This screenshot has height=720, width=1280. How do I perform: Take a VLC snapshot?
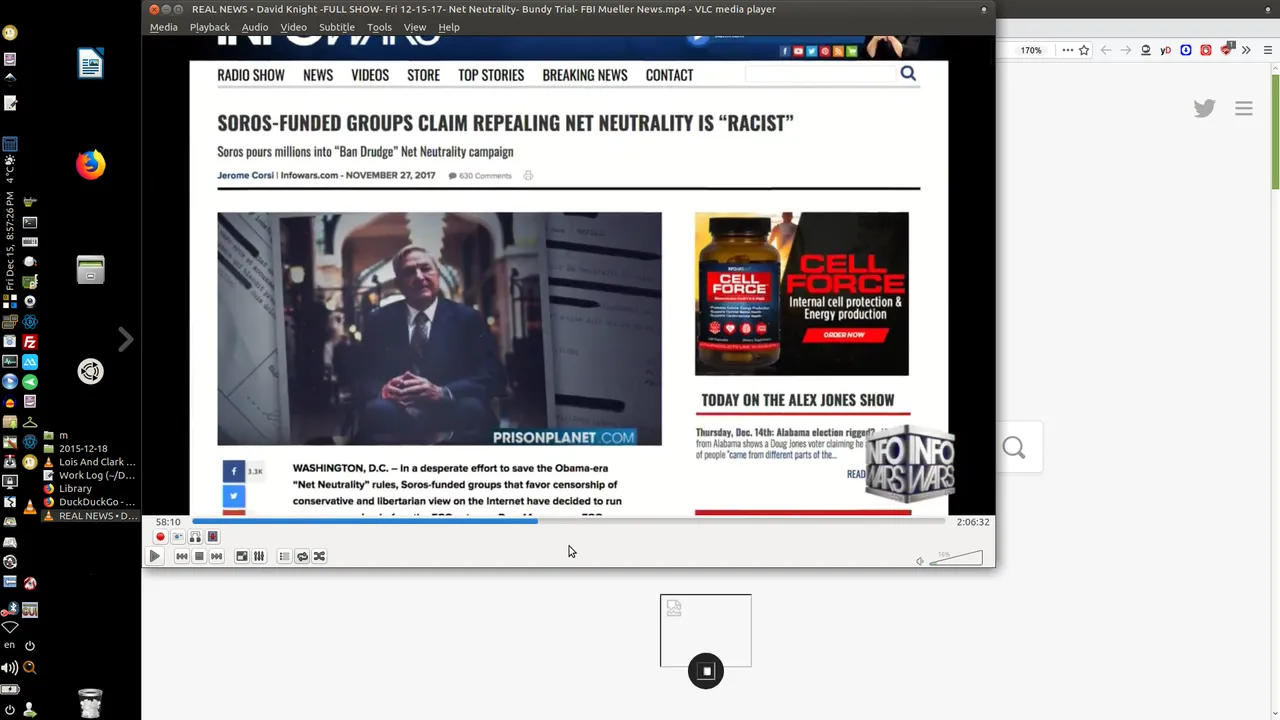coord(178,537)
